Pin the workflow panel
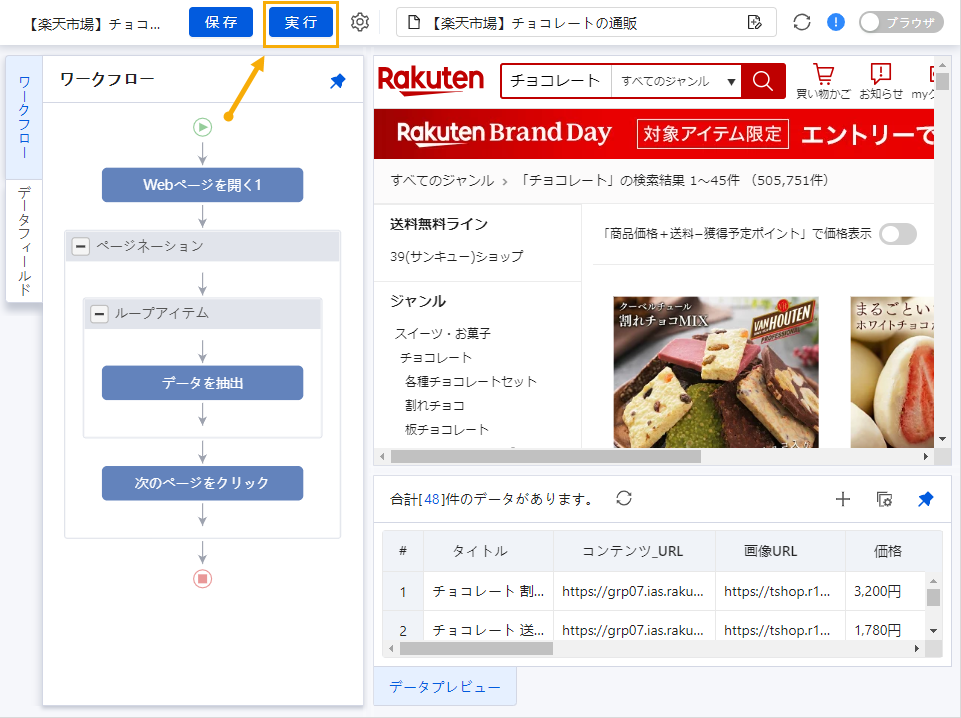 pyautogui.click(x=338, y=80)
